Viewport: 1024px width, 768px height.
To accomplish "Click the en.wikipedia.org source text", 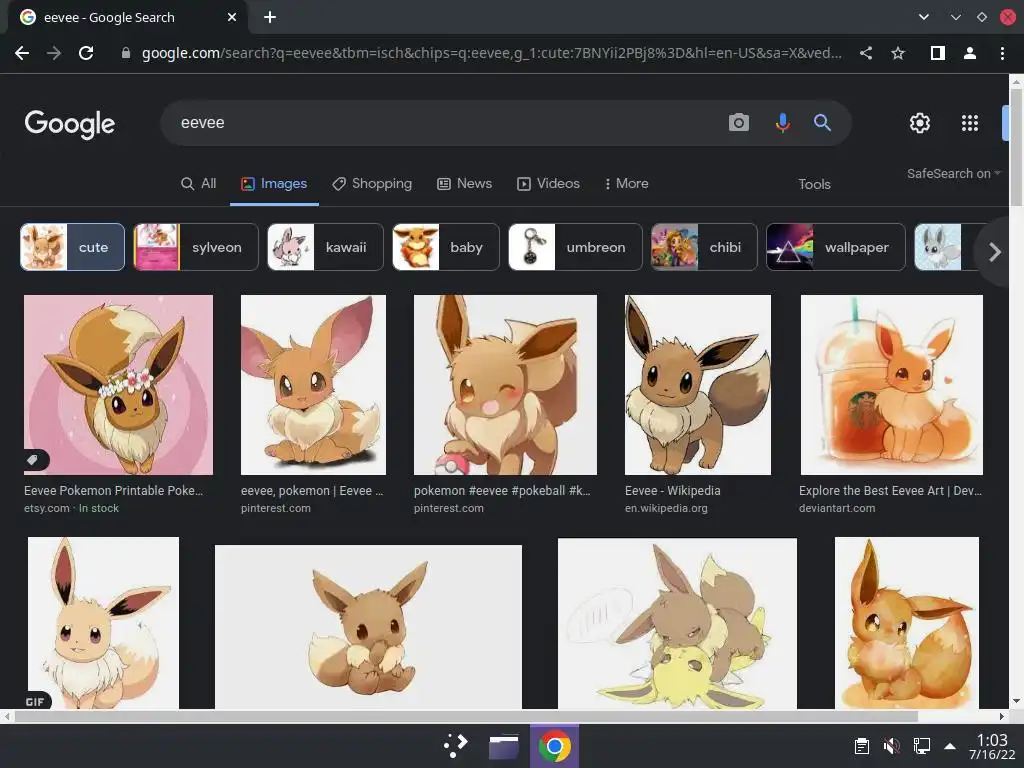I will 666,508.
